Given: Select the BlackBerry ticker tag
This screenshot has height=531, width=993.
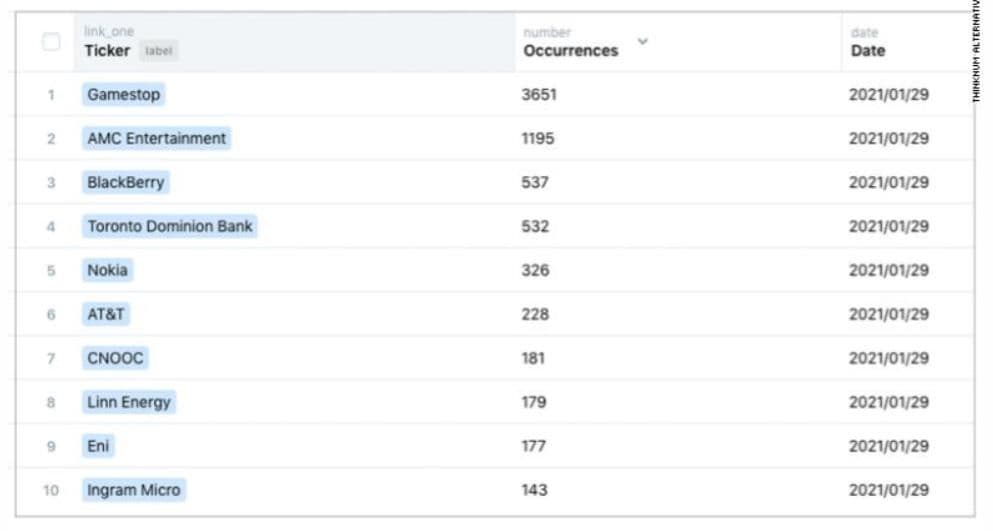Looking at the screenshot, I should (126, 183).
